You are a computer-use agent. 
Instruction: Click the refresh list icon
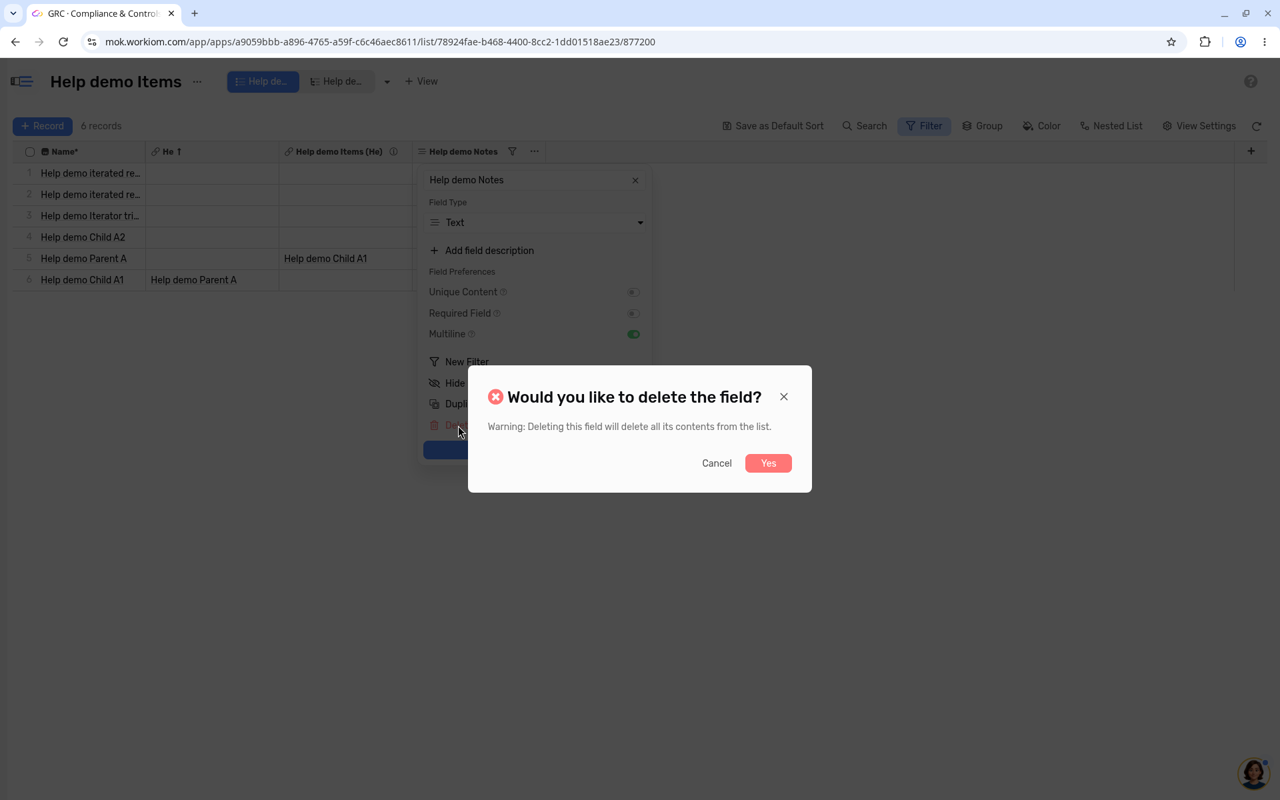[1257, 126]
